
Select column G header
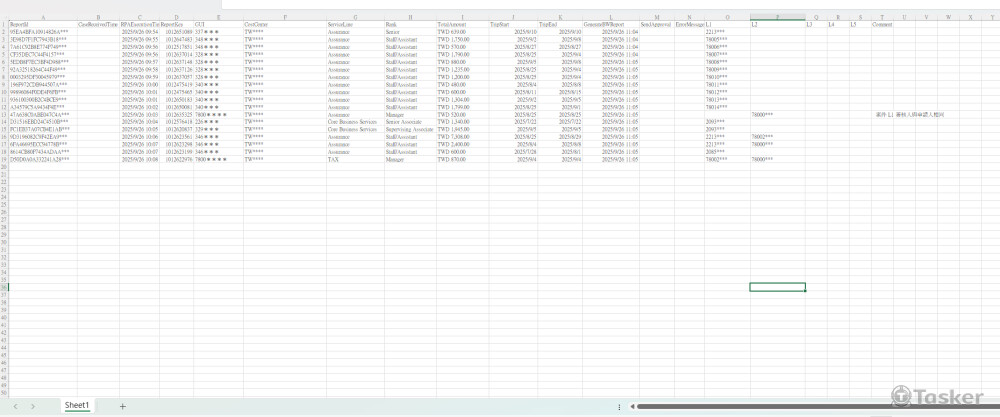(x=355, y=17)
